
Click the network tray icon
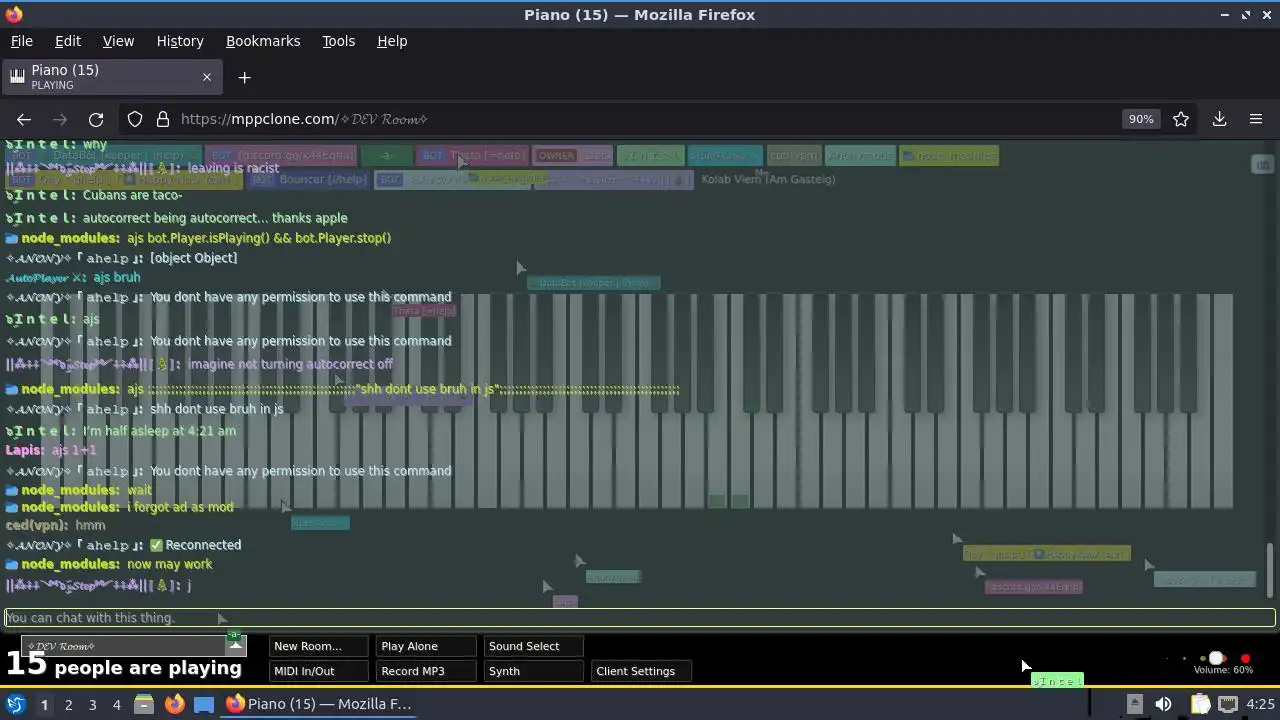[1228, 704]
